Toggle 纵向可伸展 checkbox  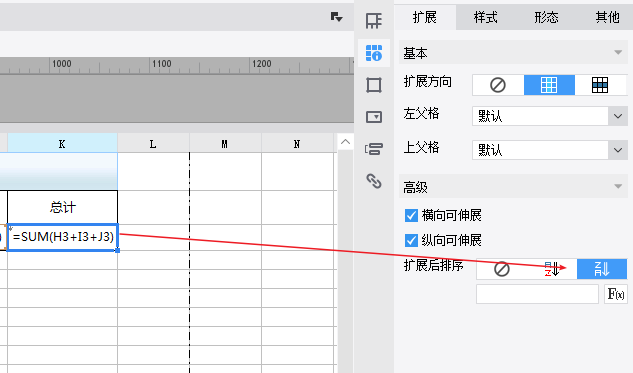(x=411, y=241)
